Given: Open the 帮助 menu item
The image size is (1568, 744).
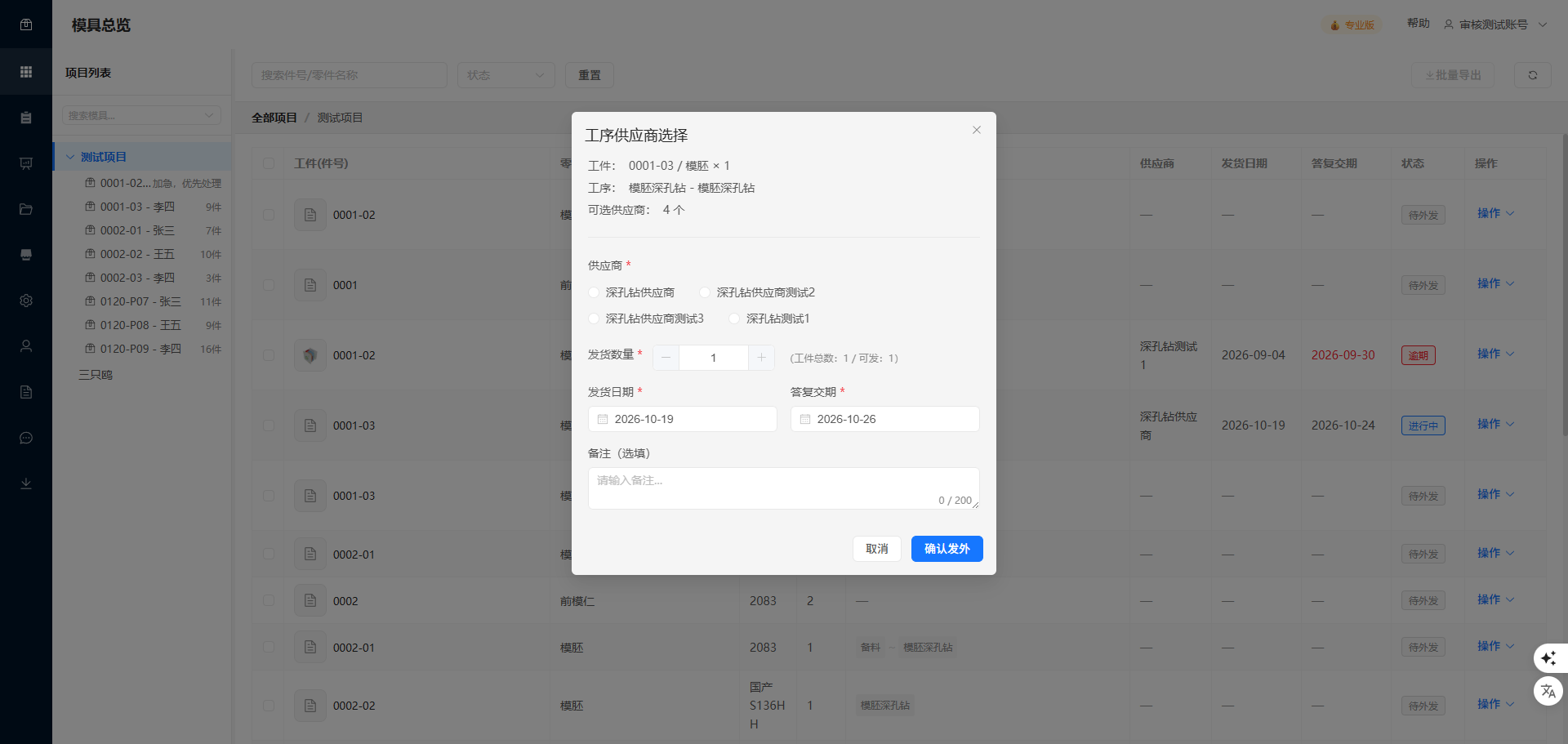Looking at the screenshot, I should (1419, 24).
